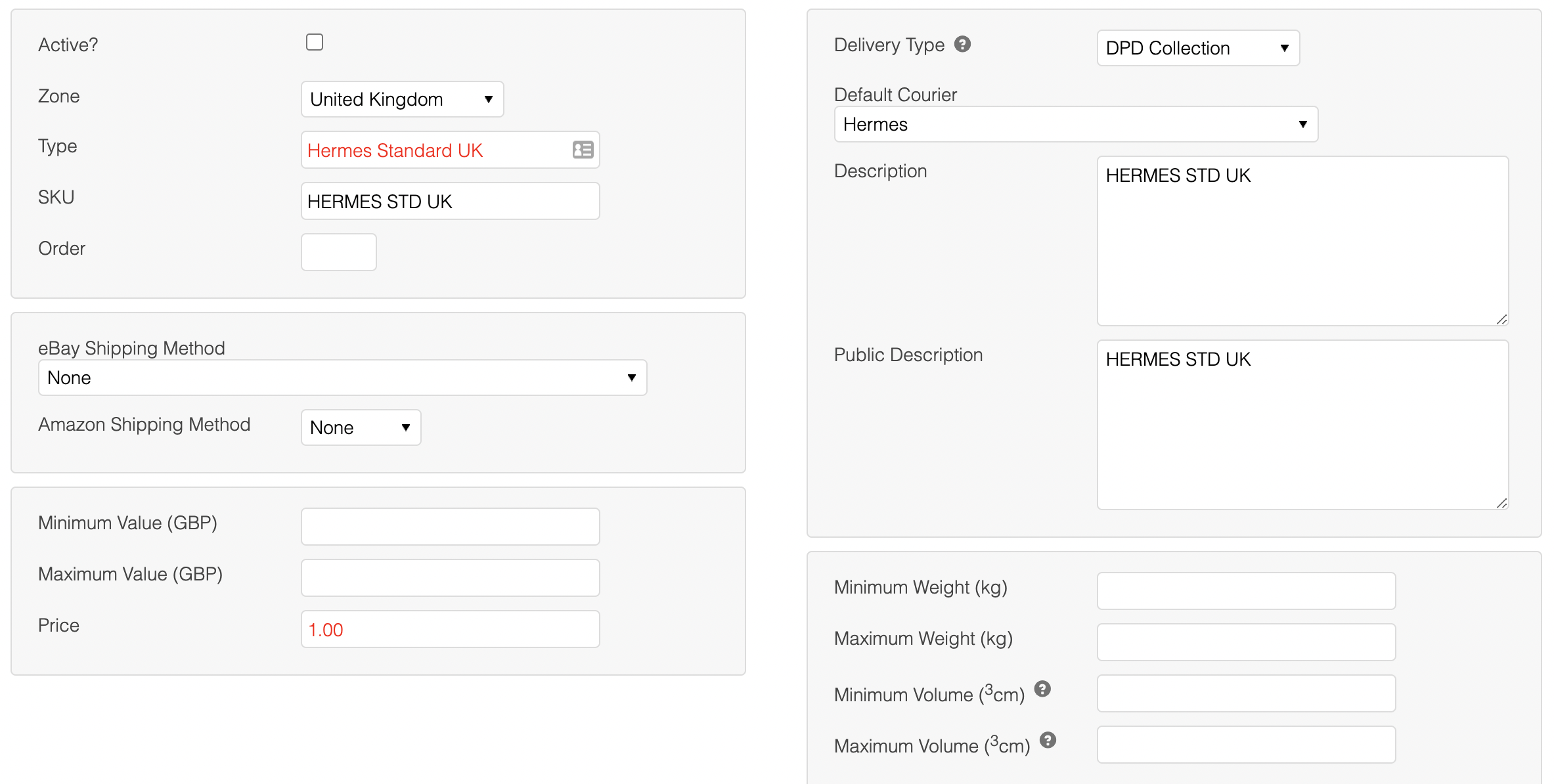Focus the Price field
The image size is (1554, 784).
point(450,629)
